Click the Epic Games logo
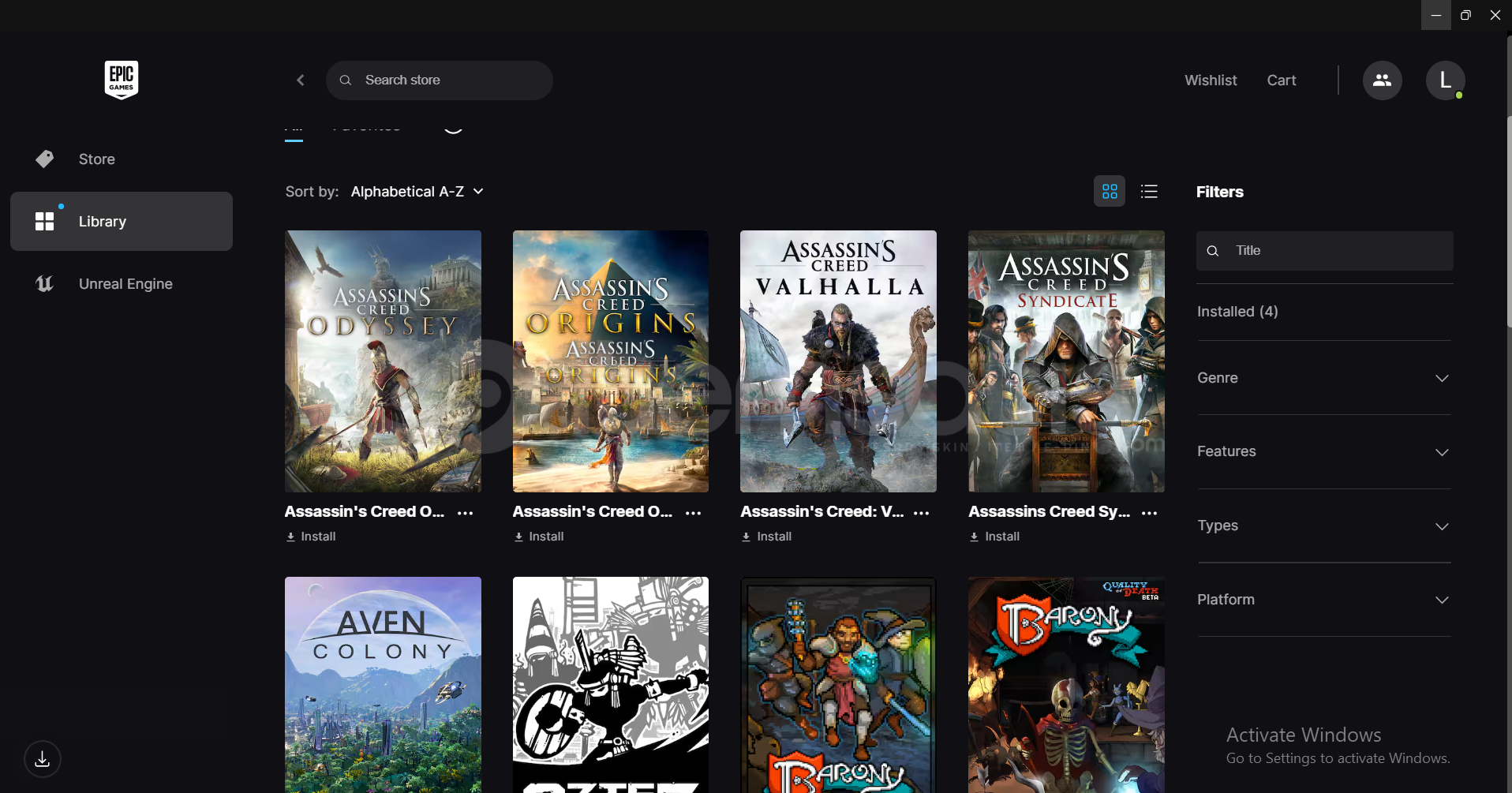 (x=122, y=80)
